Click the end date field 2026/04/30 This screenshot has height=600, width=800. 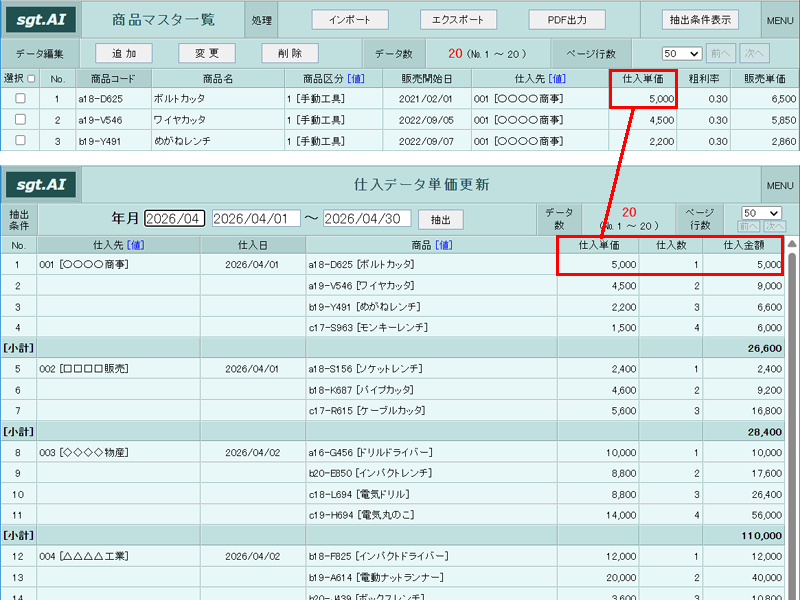click(367, 218)
